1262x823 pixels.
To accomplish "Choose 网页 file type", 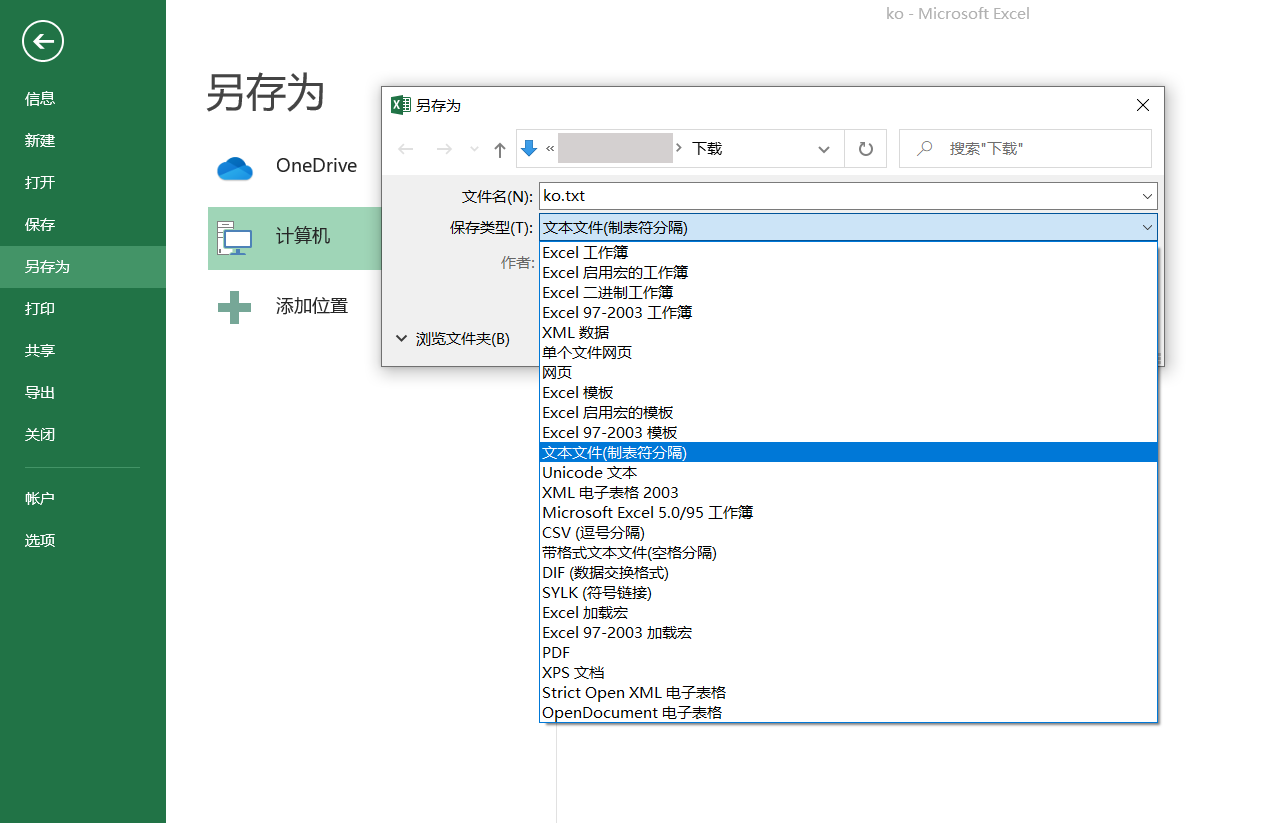I will point(848,373).
